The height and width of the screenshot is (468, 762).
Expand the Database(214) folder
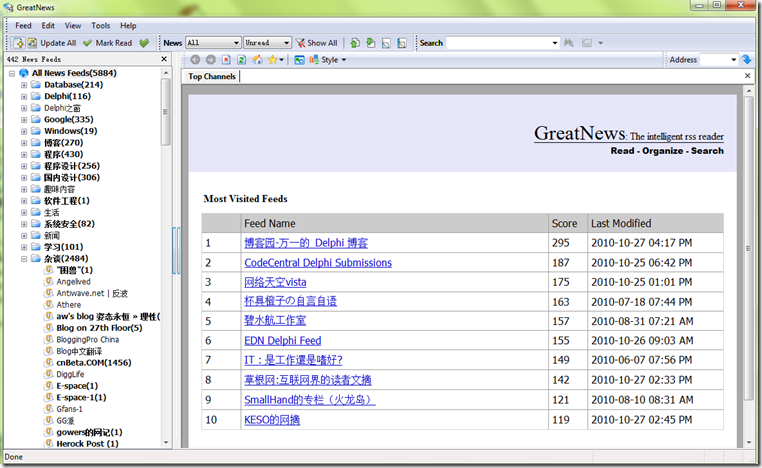pos(24,85)
